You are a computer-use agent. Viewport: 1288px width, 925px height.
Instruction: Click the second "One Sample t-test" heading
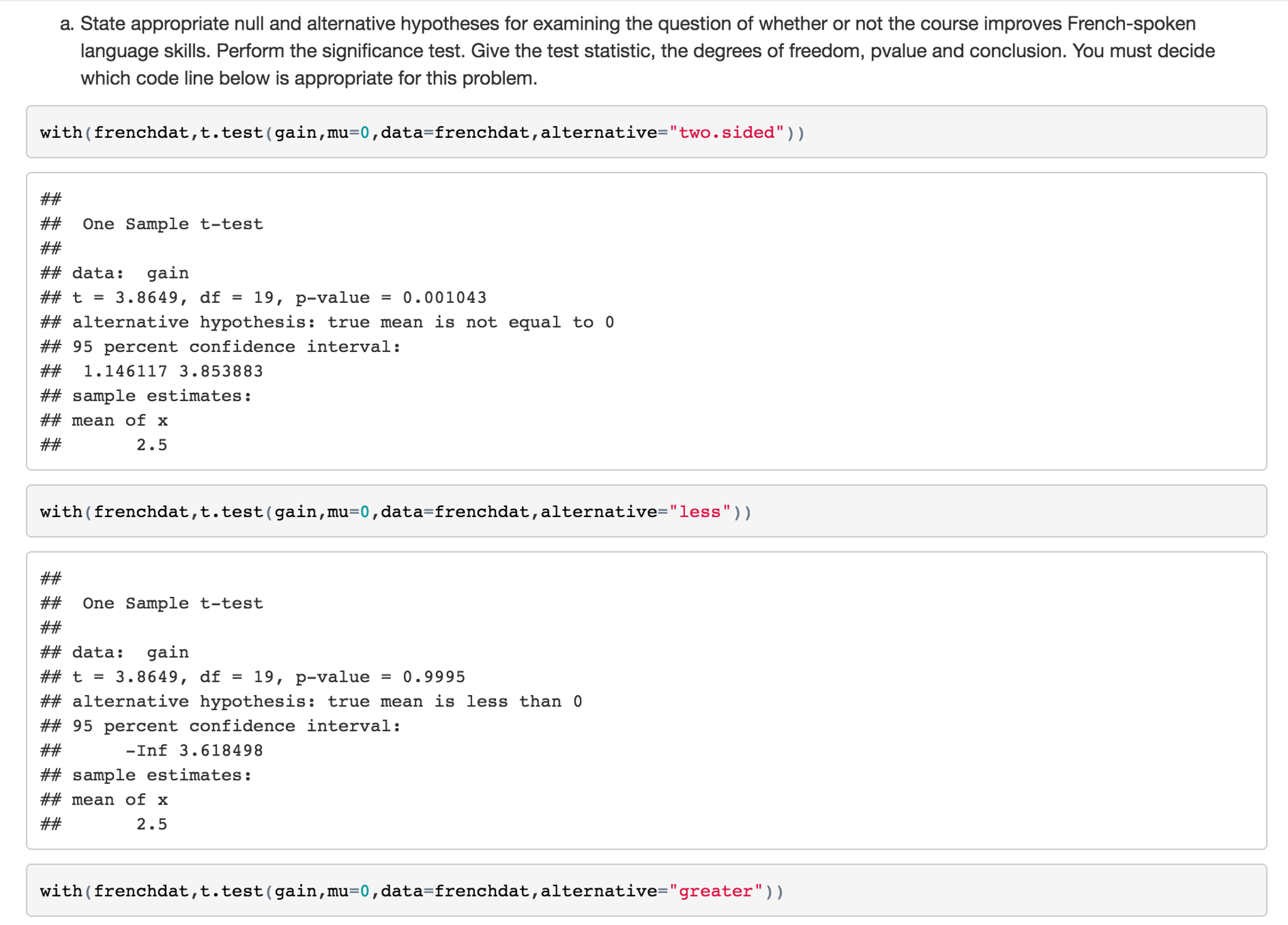click(x=172, y=603)
